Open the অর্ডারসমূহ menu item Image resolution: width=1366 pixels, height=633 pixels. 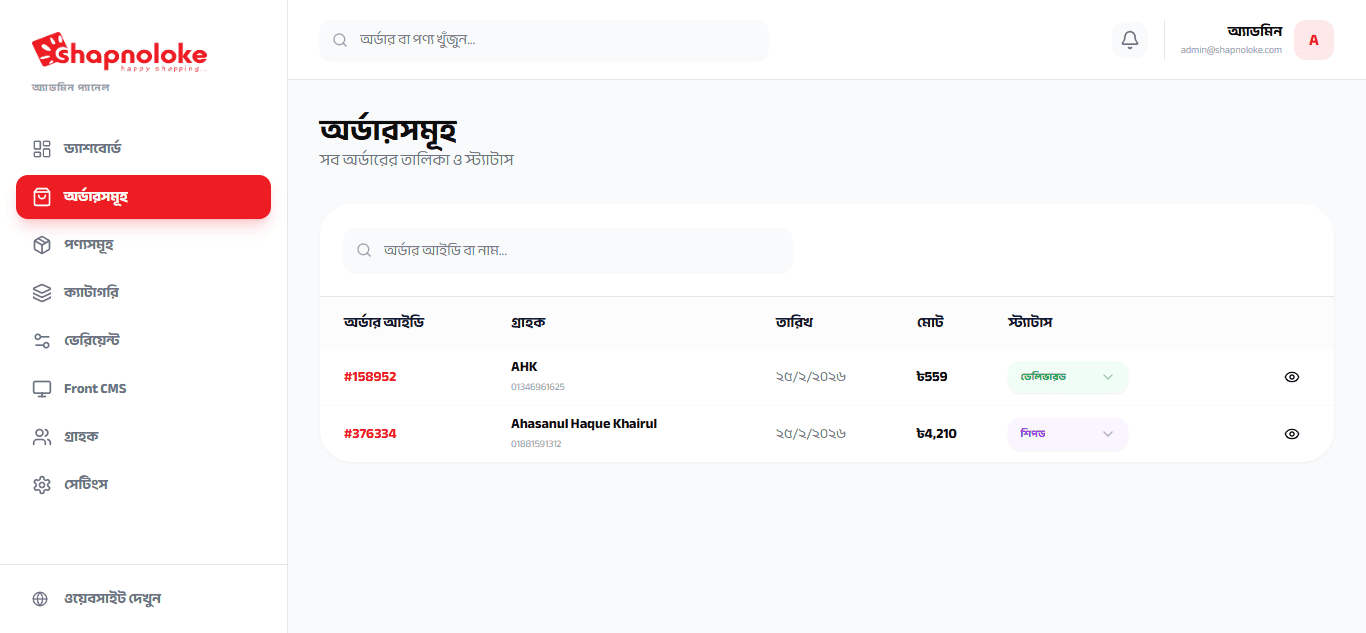[143, 197]
